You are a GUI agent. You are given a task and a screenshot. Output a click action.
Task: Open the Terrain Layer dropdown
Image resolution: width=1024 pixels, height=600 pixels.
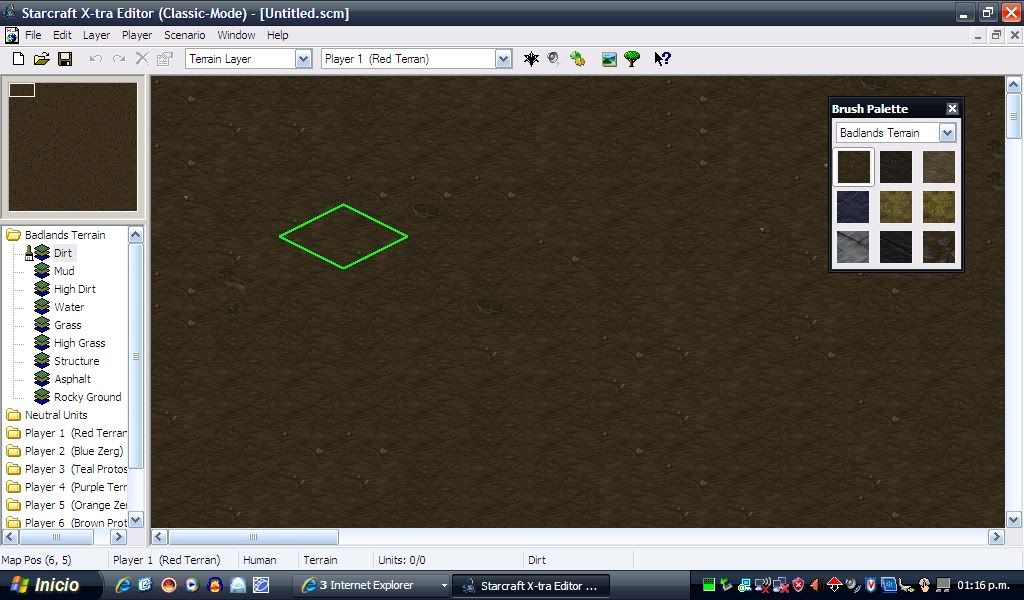click(x=303, y=59)
